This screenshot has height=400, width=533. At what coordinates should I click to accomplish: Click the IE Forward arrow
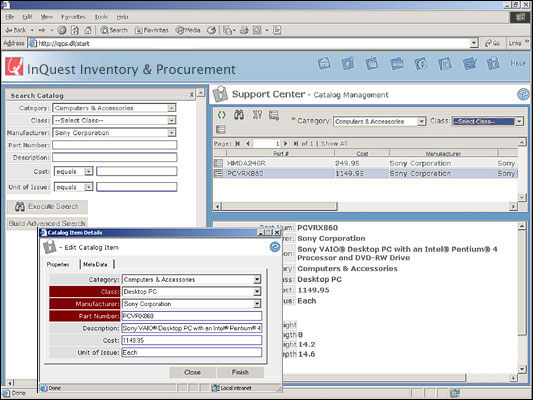pos(42,30)
